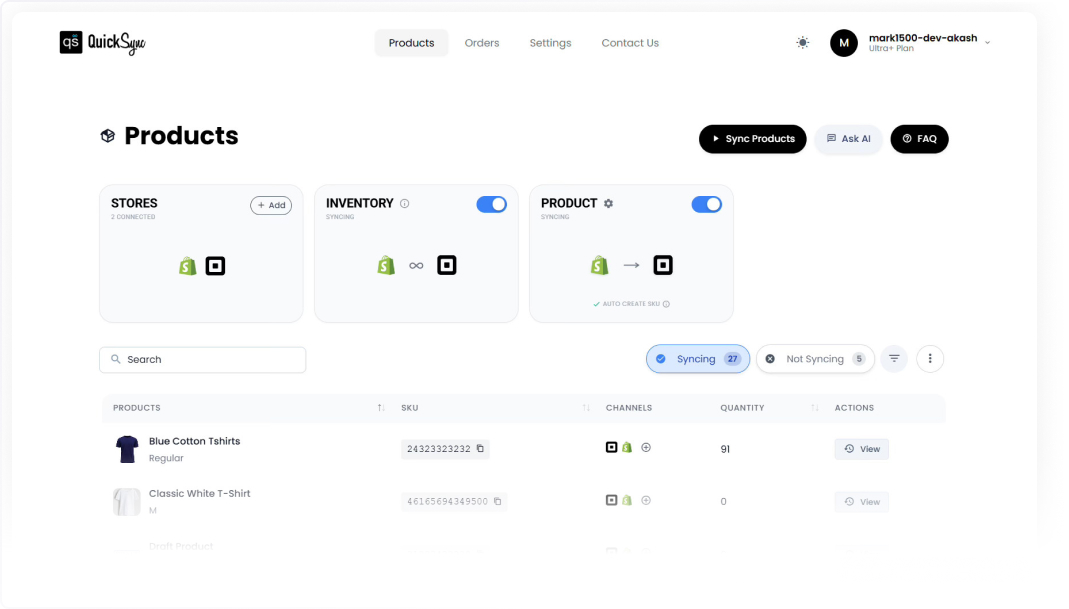Screen dimensions: 1069x609
Task: View history for Classic White T-Shirt
Action: click(862, 502)
